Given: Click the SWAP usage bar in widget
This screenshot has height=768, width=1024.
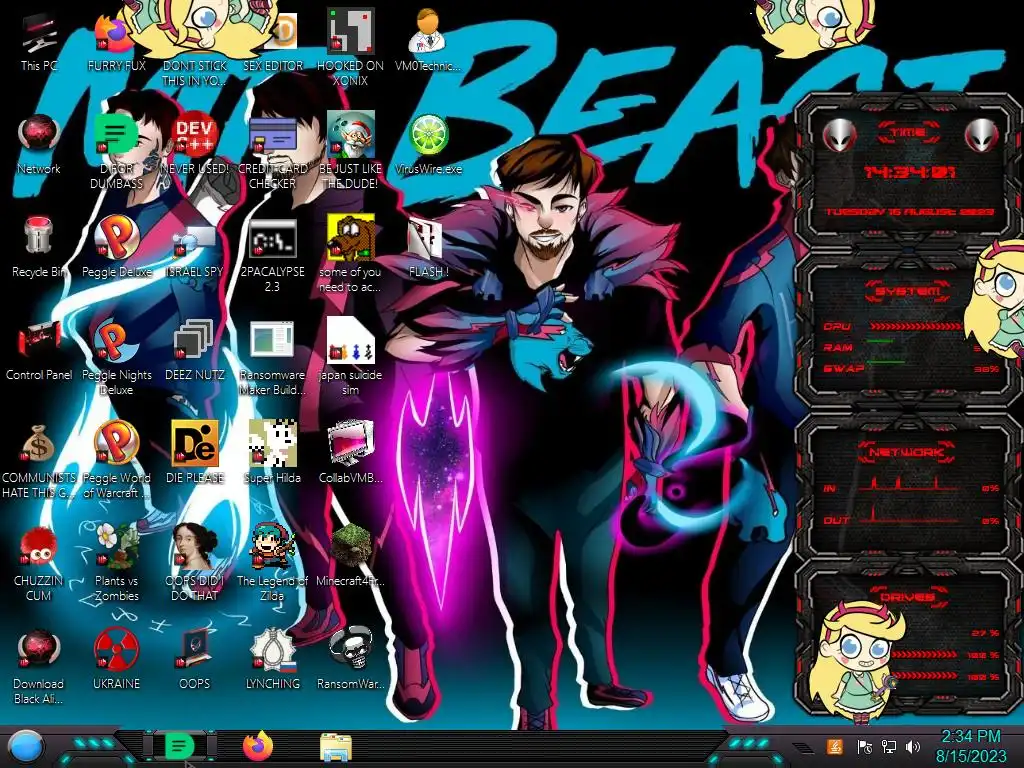Looking at the screenshot, I should pos(886,362).
